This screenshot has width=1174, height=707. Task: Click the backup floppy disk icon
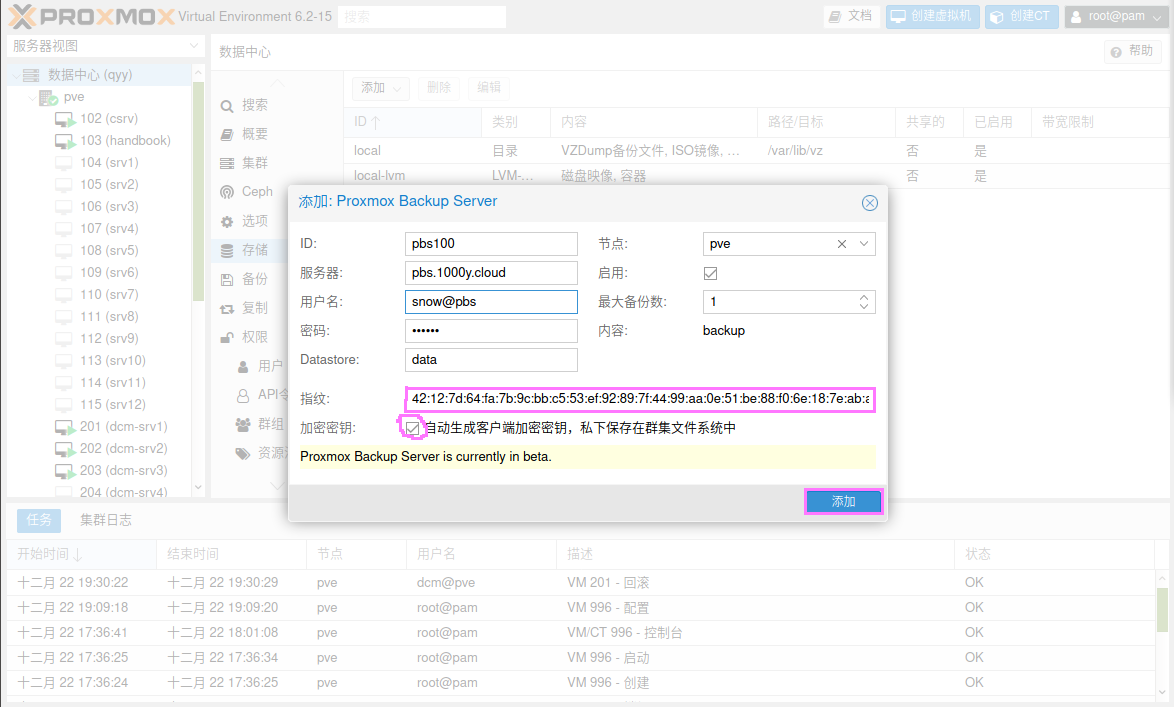pos(227,280)
